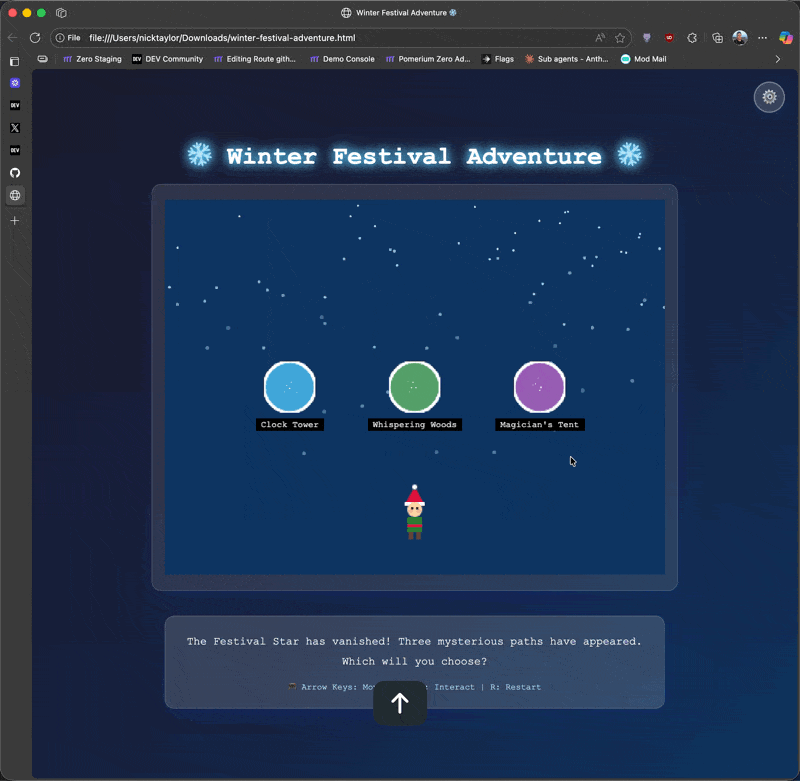Open the game's settings gear
Screen dimensions: 800x781
(769, 97)
